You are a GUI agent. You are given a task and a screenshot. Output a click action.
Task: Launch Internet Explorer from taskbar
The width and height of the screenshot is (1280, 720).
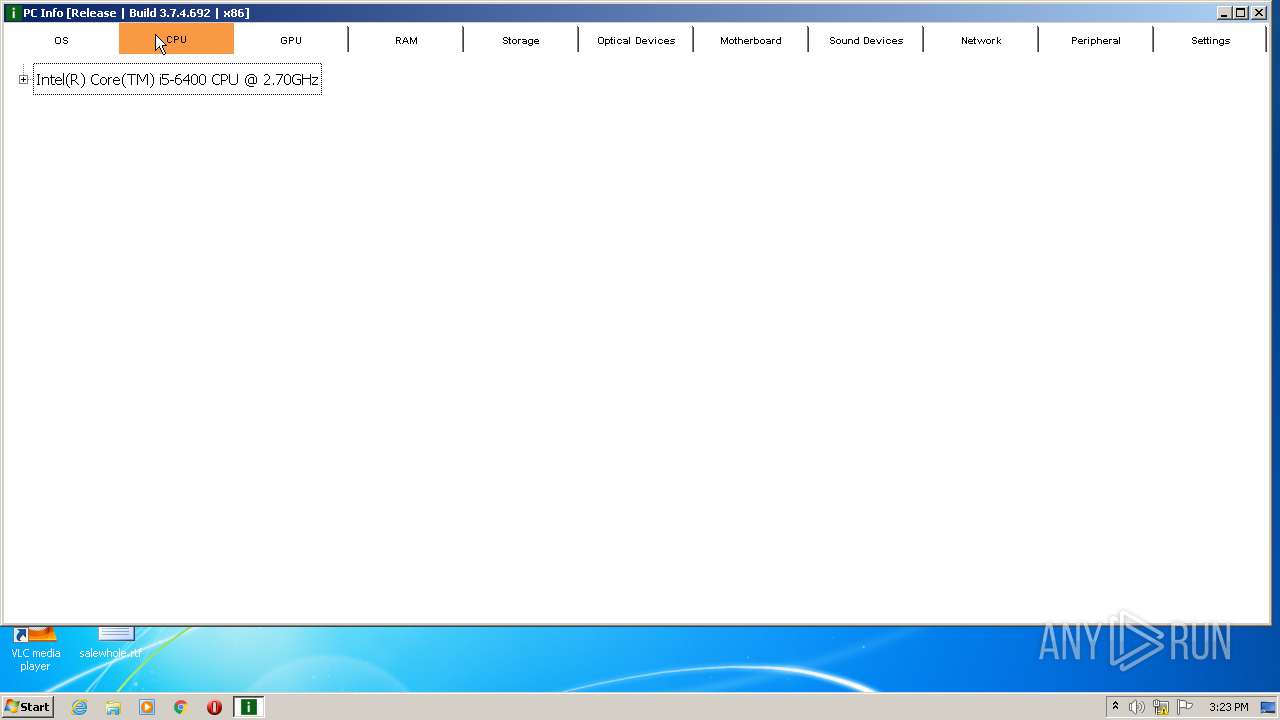click(79, 707)
